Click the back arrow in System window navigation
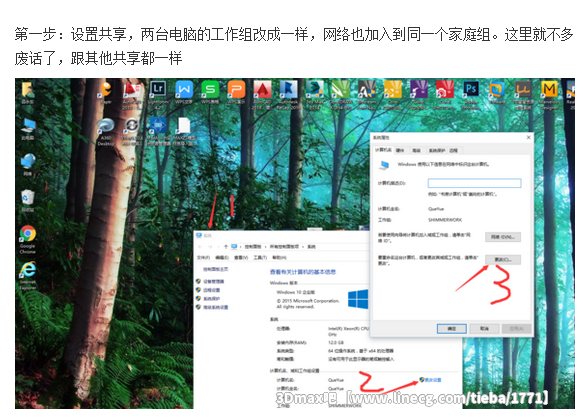The width and height of the screenshot is (588, 417). (200, 247)
